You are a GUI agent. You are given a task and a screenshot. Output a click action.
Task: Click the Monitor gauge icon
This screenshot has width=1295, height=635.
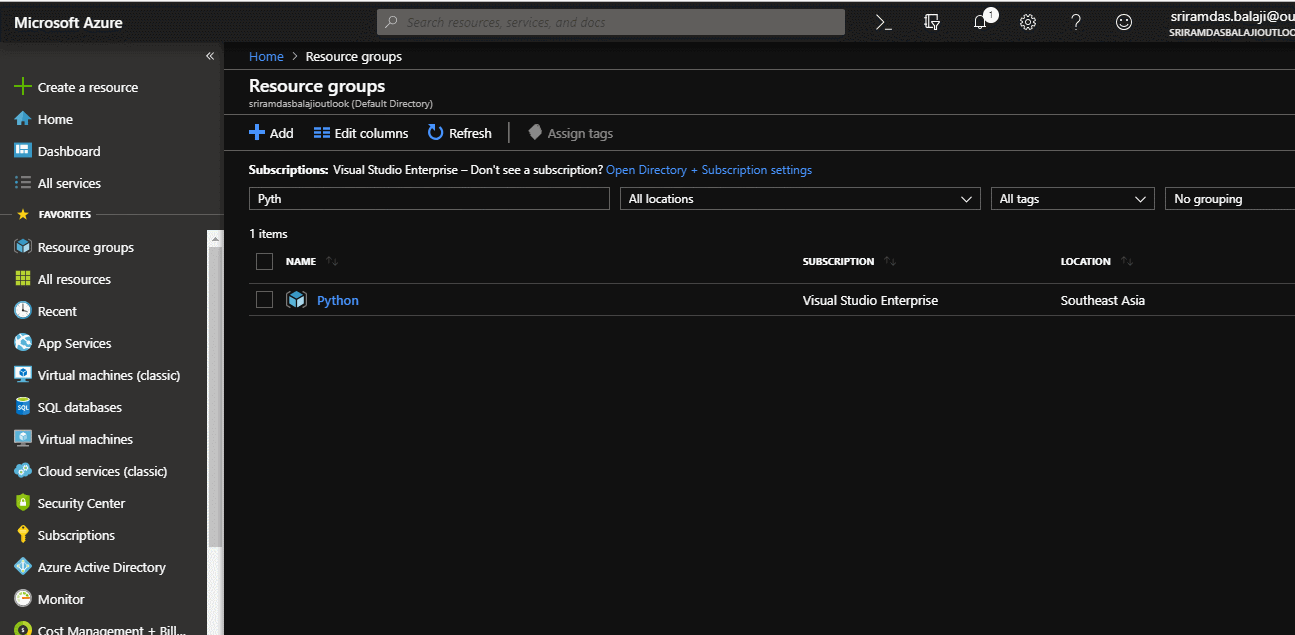tap(23, 599)
